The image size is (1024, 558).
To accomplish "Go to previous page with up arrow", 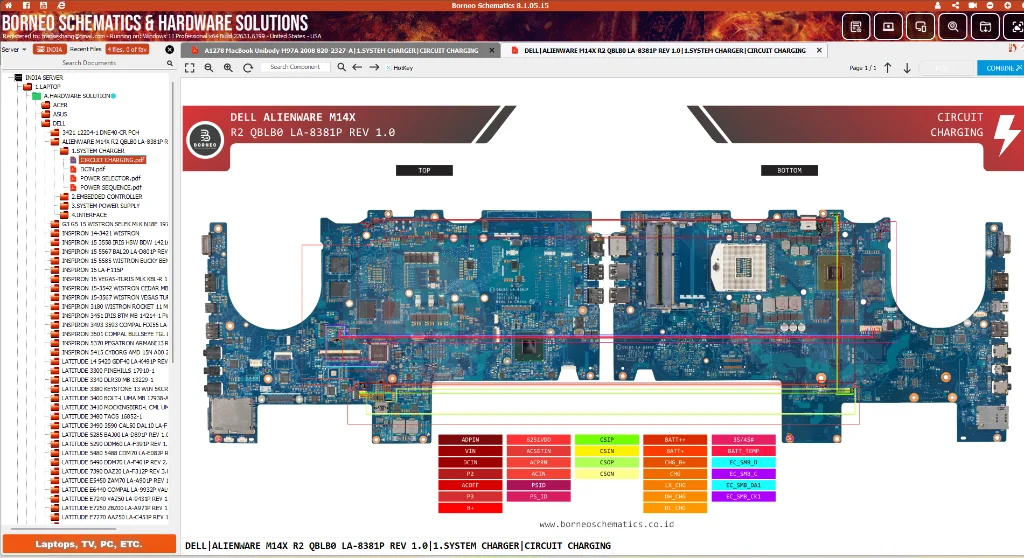I will (888, 67).
